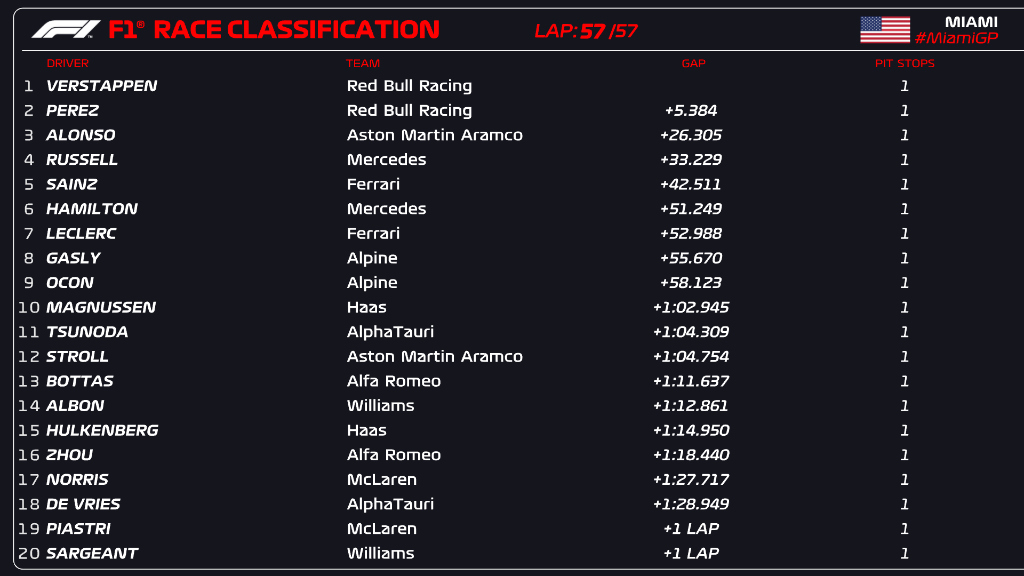
Task: Select the PIT STOPS column header
Action: coord(903,62)
